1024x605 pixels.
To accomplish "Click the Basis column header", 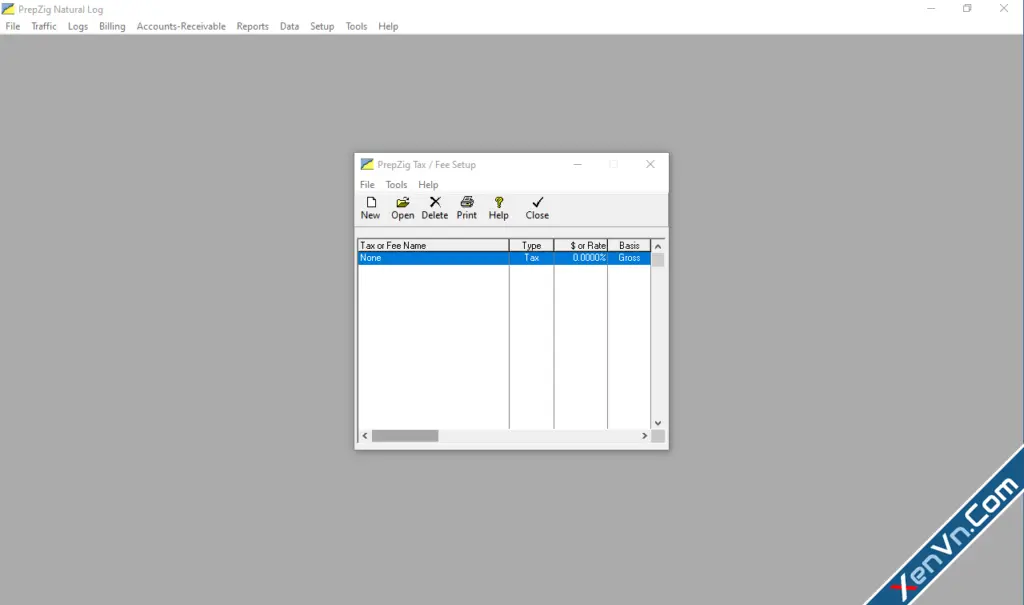I will (629, 246).
